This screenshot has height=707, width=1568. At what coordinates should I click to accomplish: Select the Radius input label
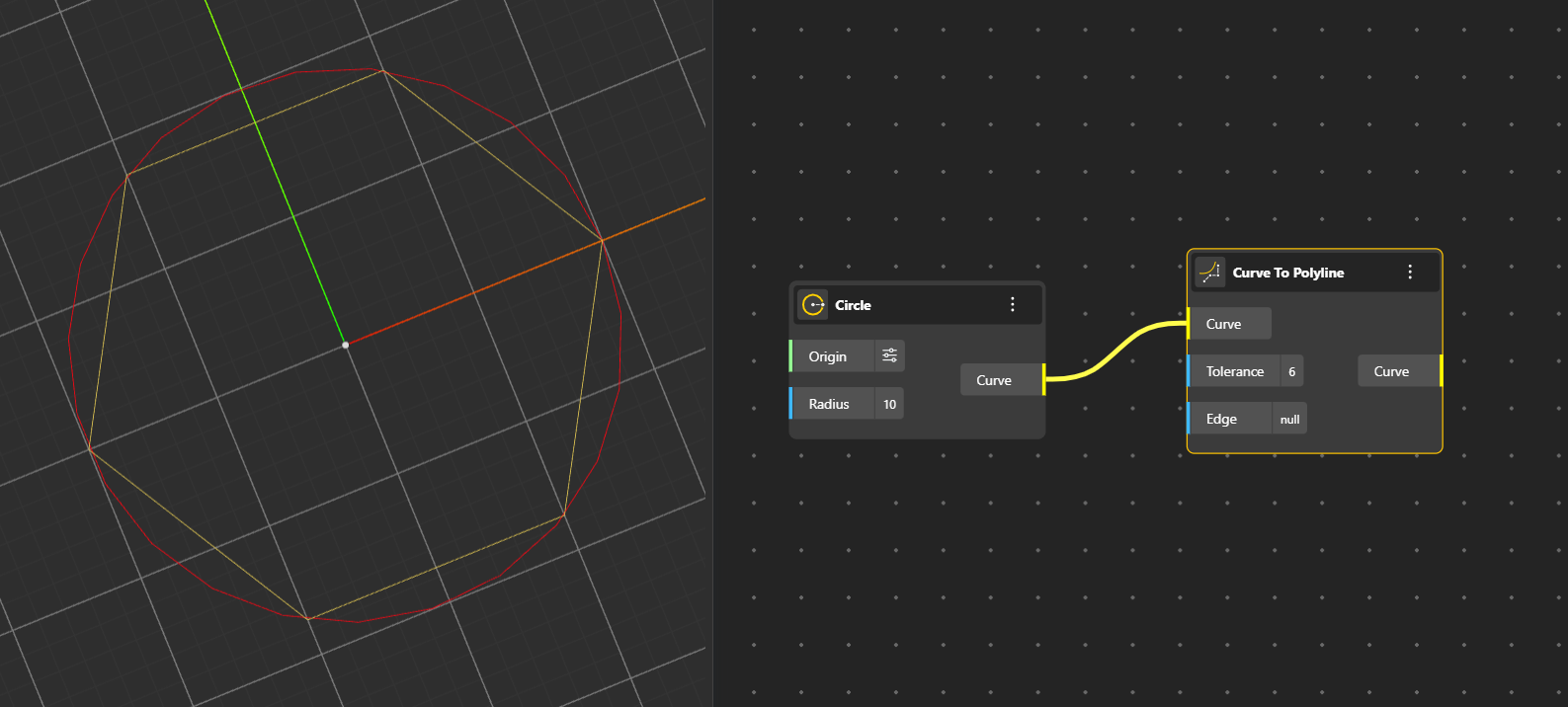829,404
